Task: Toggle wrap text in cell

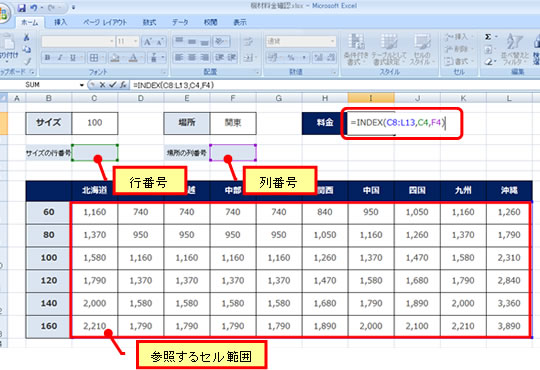Action: (249, 42)
